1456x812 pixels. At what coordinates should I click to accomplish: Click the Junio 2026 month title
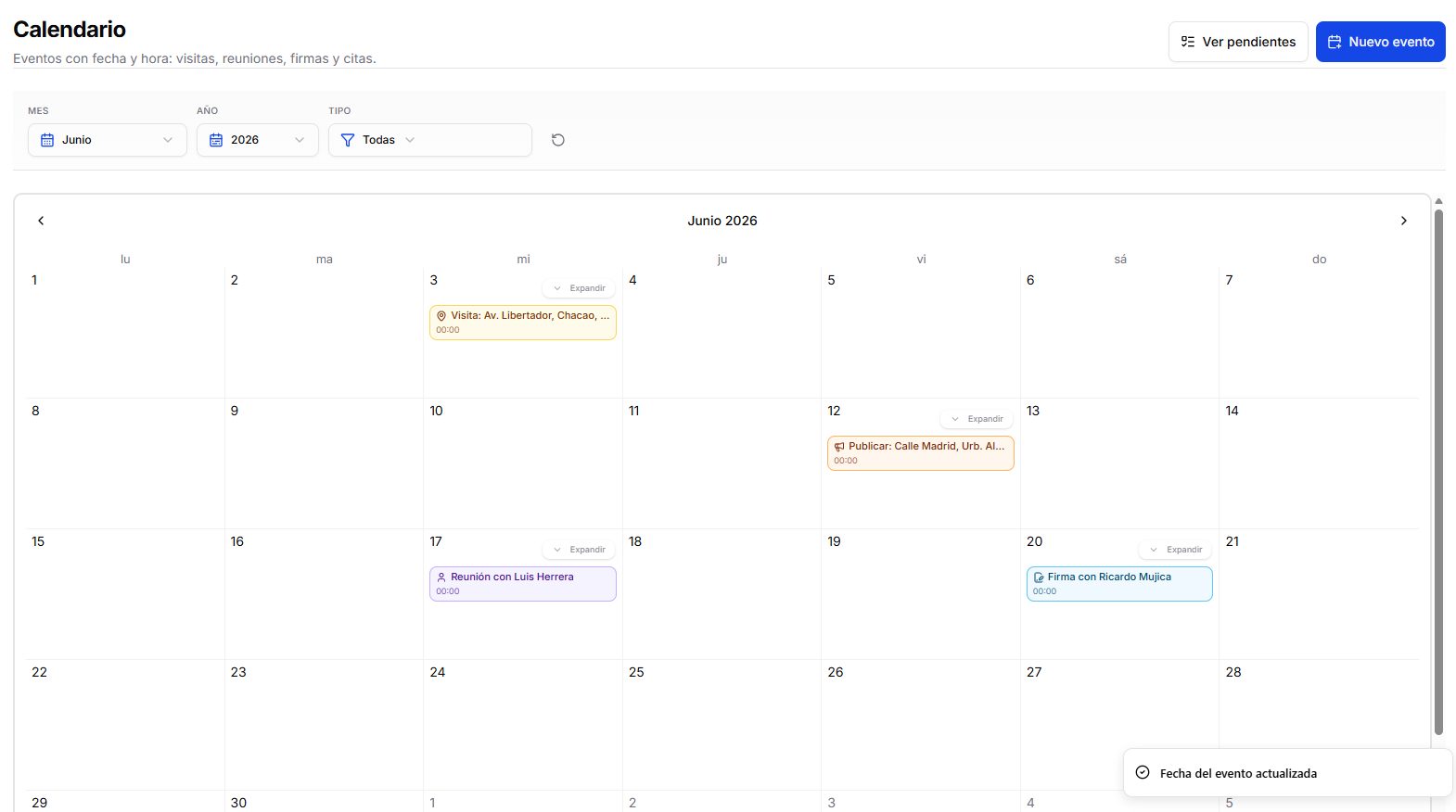point(722,221)
